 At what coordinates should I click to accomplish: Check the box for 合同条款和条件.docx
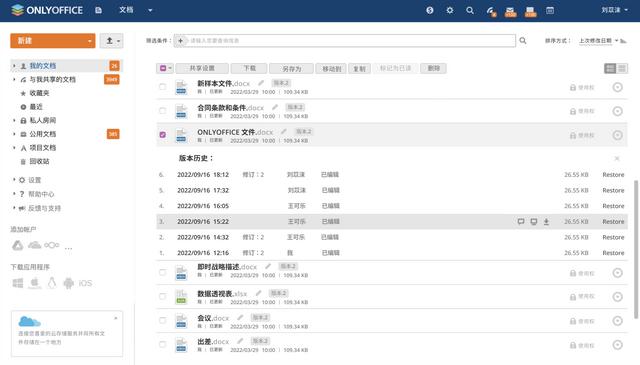tap(162, 111)
